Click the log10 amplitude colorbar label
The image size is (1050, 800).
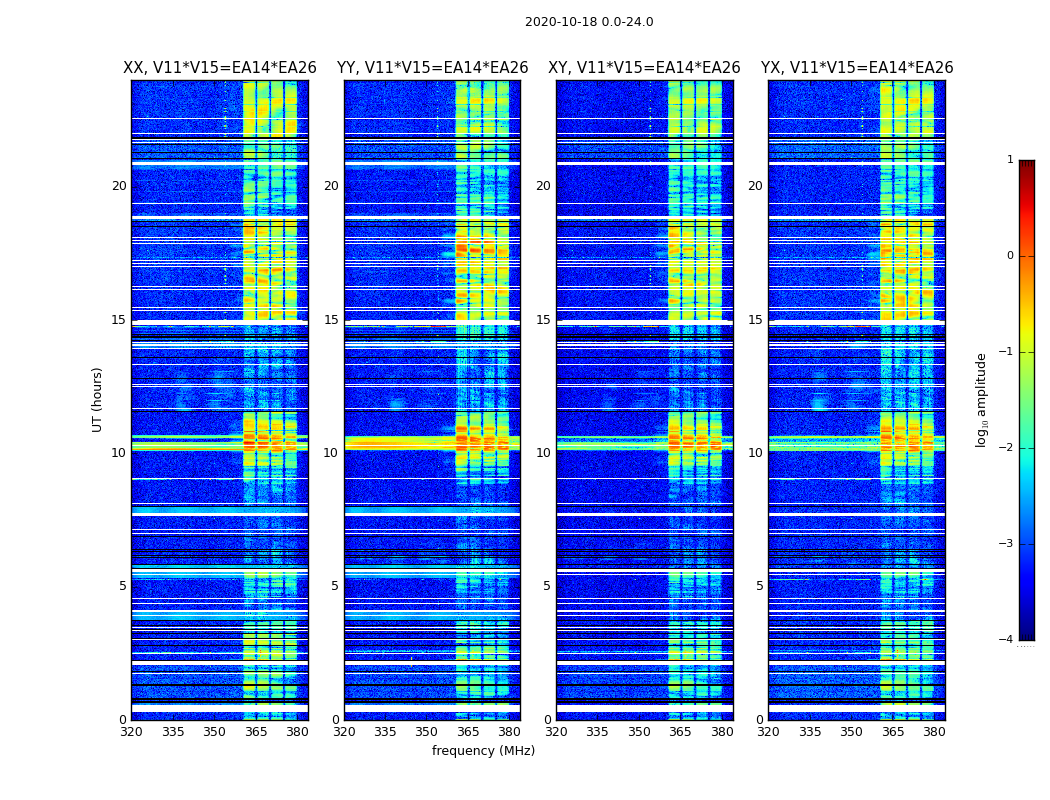coord(981,400)
